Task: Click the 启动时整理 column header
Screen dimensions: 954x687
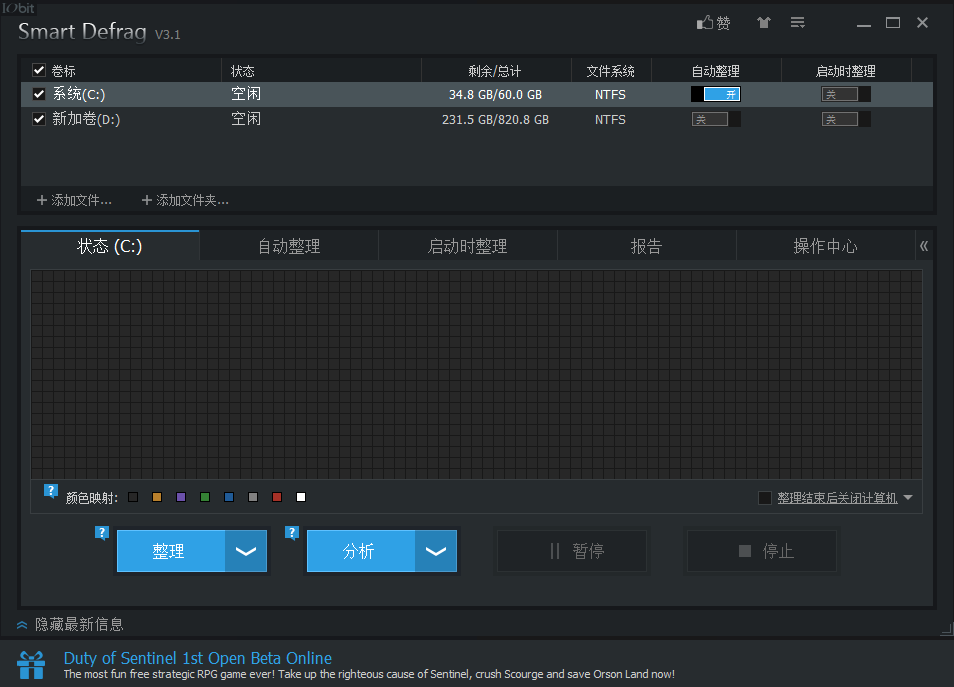Action: click(846, 71)
